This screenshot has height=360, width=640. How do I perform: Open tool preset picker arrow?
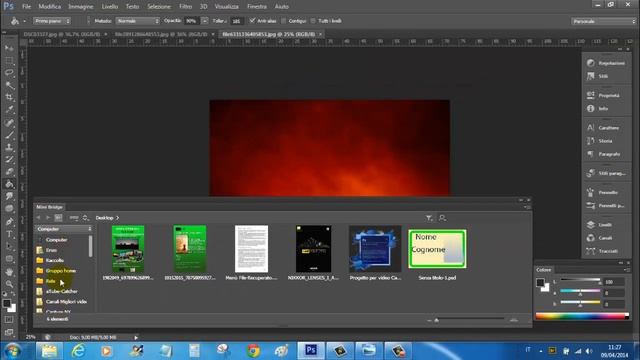click(x=24, y=21)
